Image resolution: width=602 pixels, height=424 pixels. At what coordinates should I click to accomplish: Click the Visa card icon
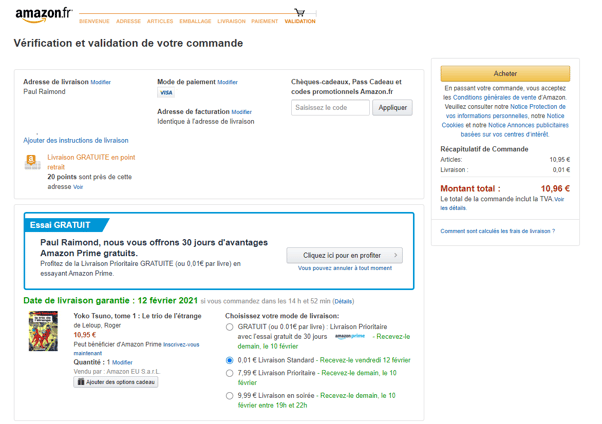[x=166, y=93]
